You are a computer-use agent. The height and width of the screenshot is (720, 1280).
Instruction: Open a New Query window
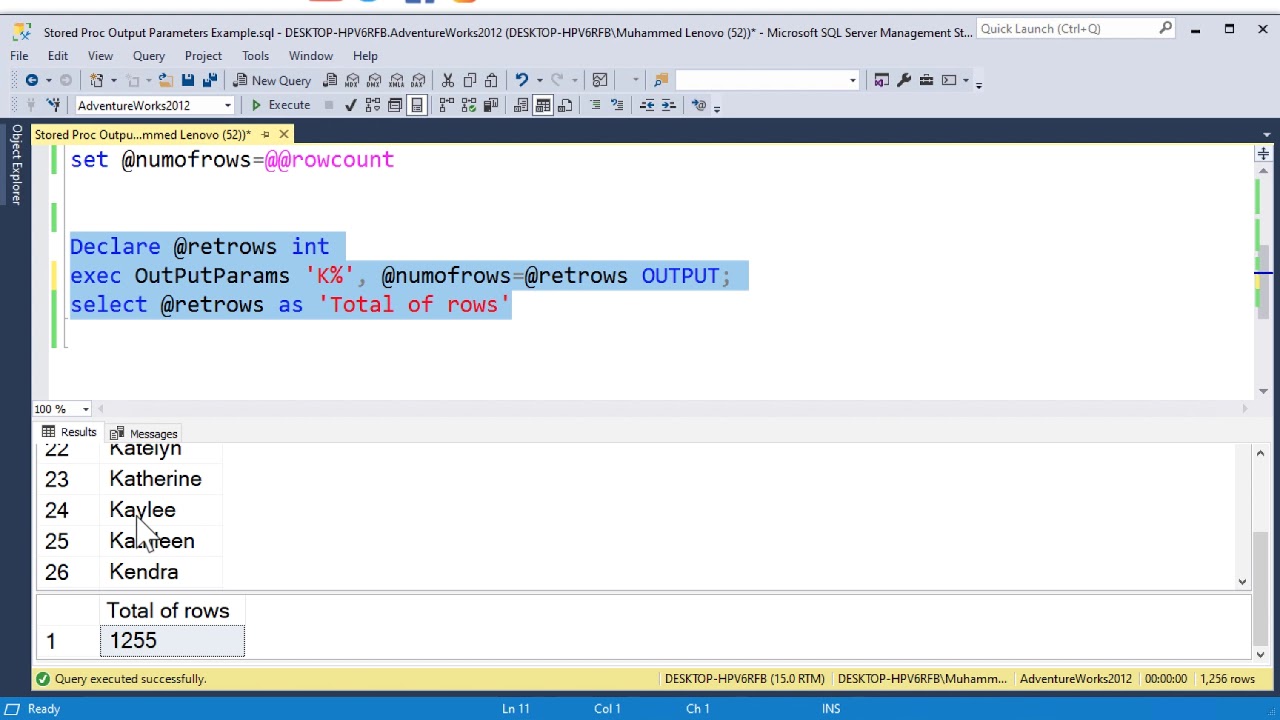point(272,80)
